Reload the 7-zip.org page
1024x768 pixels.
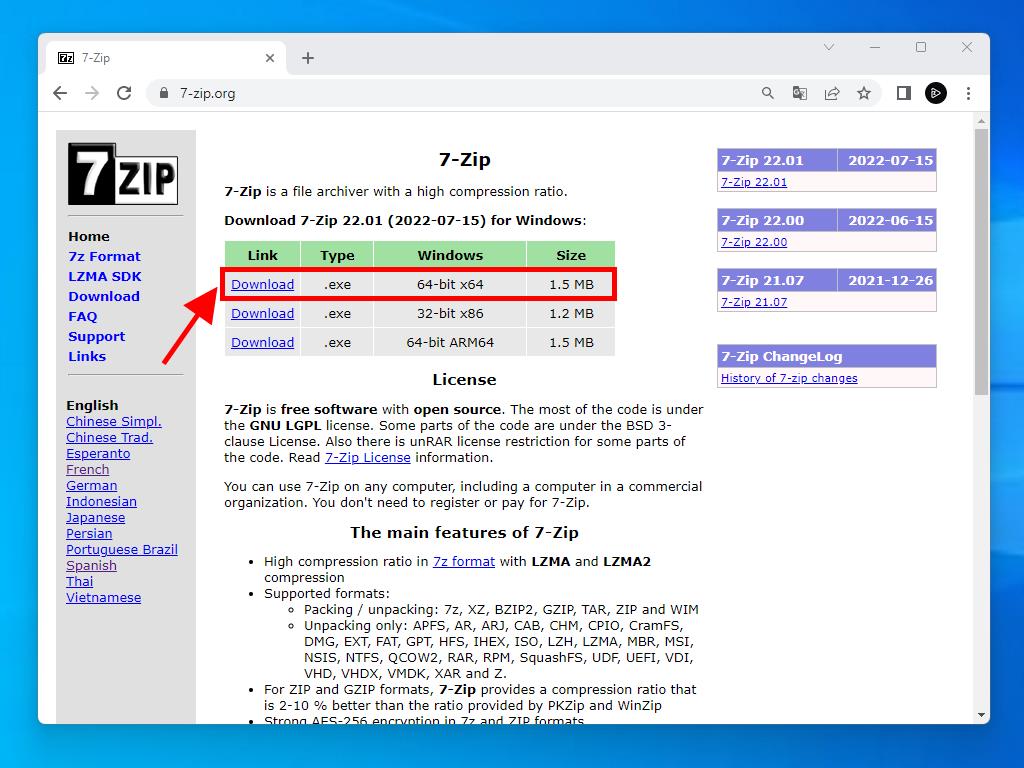coord(124,93)
